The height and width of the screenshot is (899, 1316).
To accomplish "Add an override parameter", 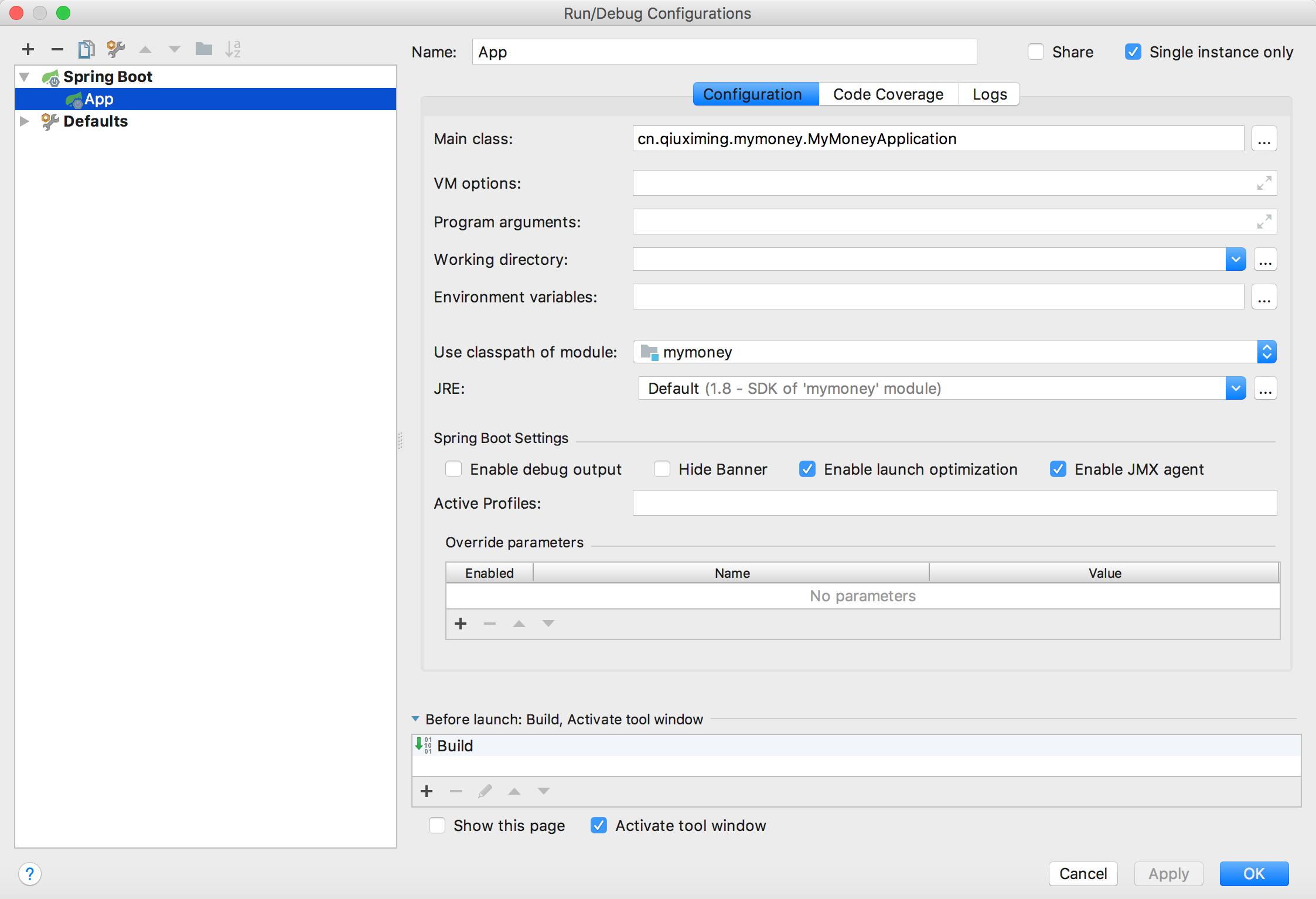I will click(x=461, y=624).
